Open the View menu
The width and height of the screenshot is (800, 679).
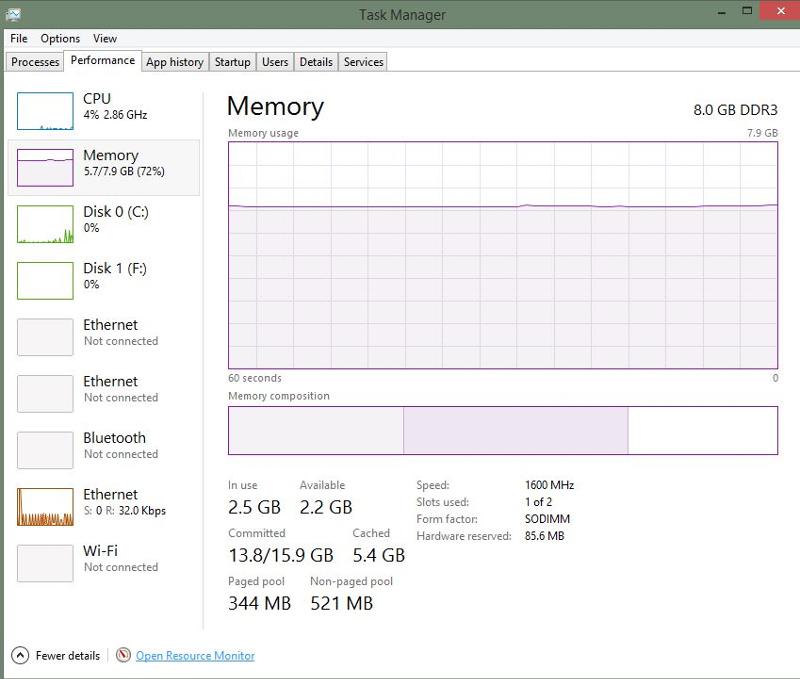pyautogui.click(x=105, y=38)
